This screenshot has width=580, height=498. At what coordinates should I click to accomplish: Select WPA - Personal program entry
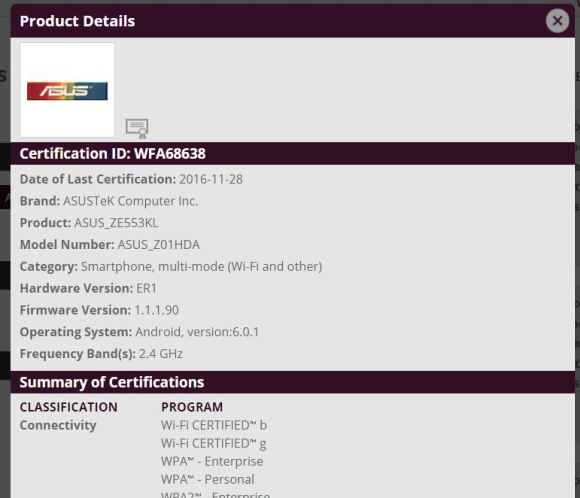(208, 480)
